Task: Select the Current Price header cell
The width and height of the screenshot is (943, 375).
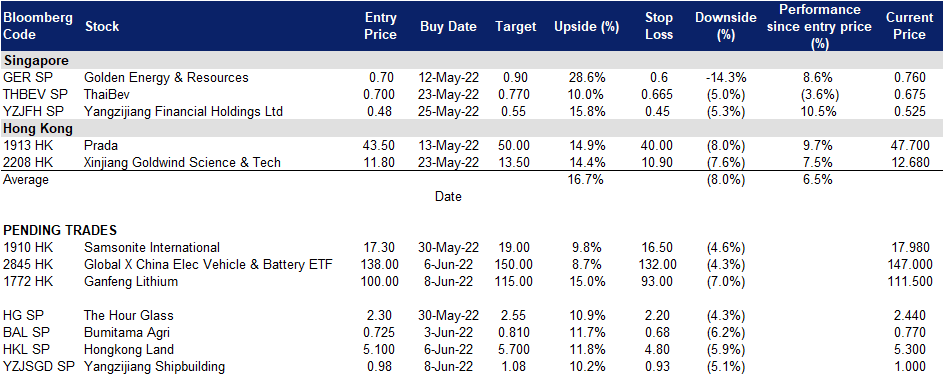Action: pos(909,26)
